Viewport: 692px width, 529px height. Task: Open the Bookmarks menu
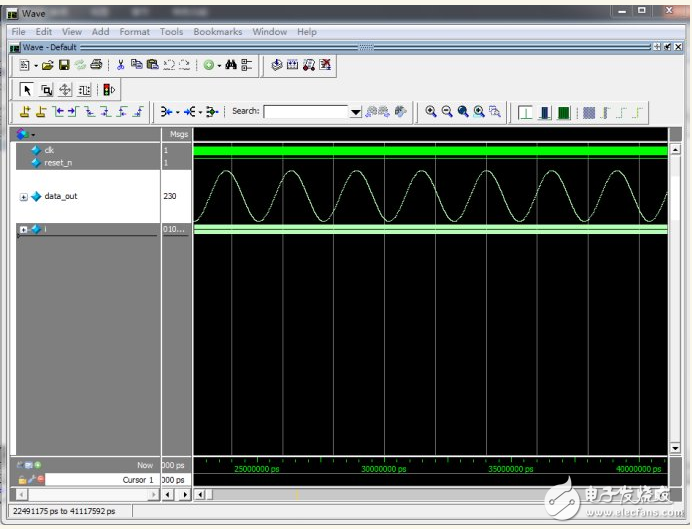(217, 32)
